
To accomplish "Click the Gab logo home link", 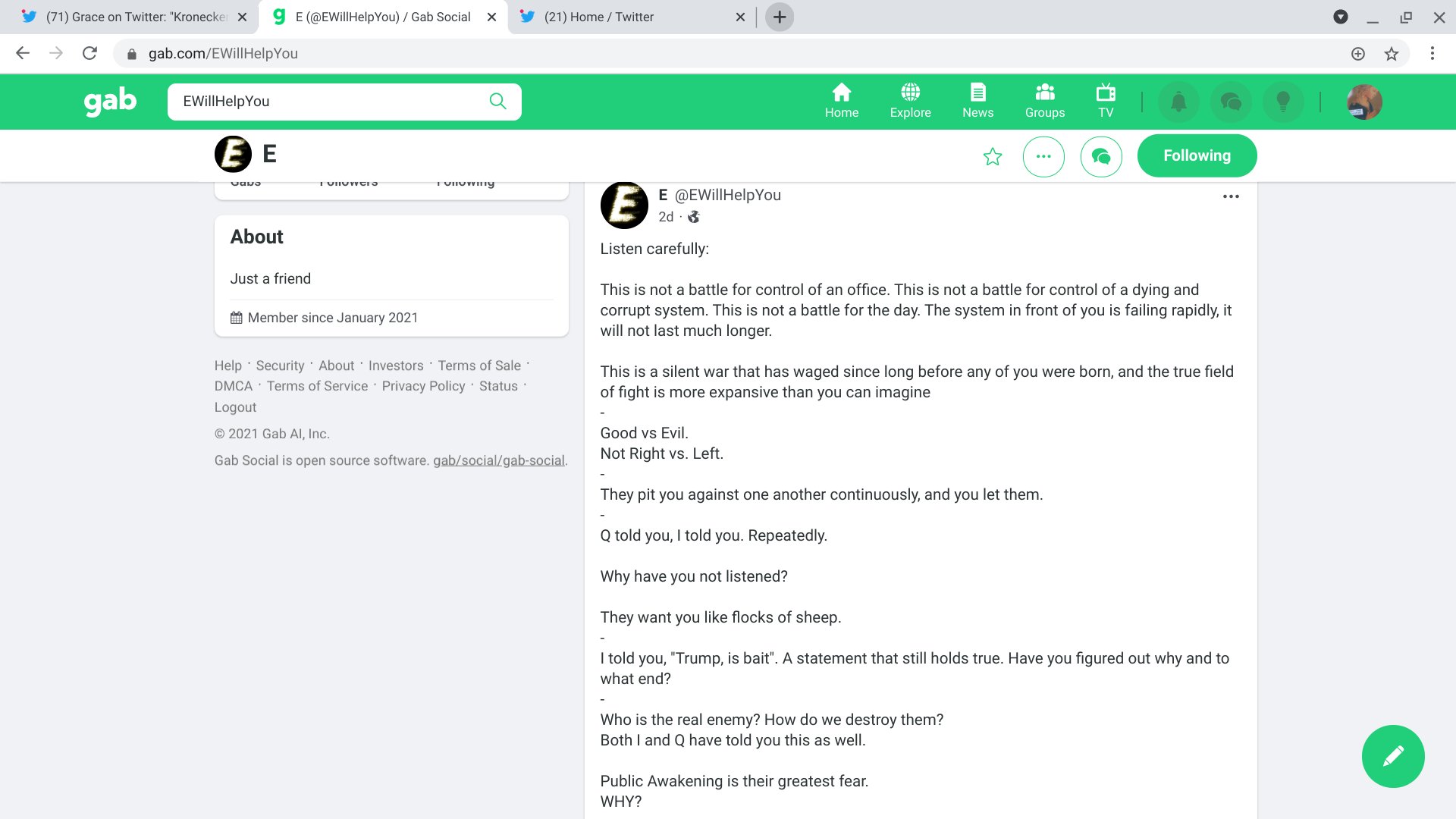I will click(109, 101).
